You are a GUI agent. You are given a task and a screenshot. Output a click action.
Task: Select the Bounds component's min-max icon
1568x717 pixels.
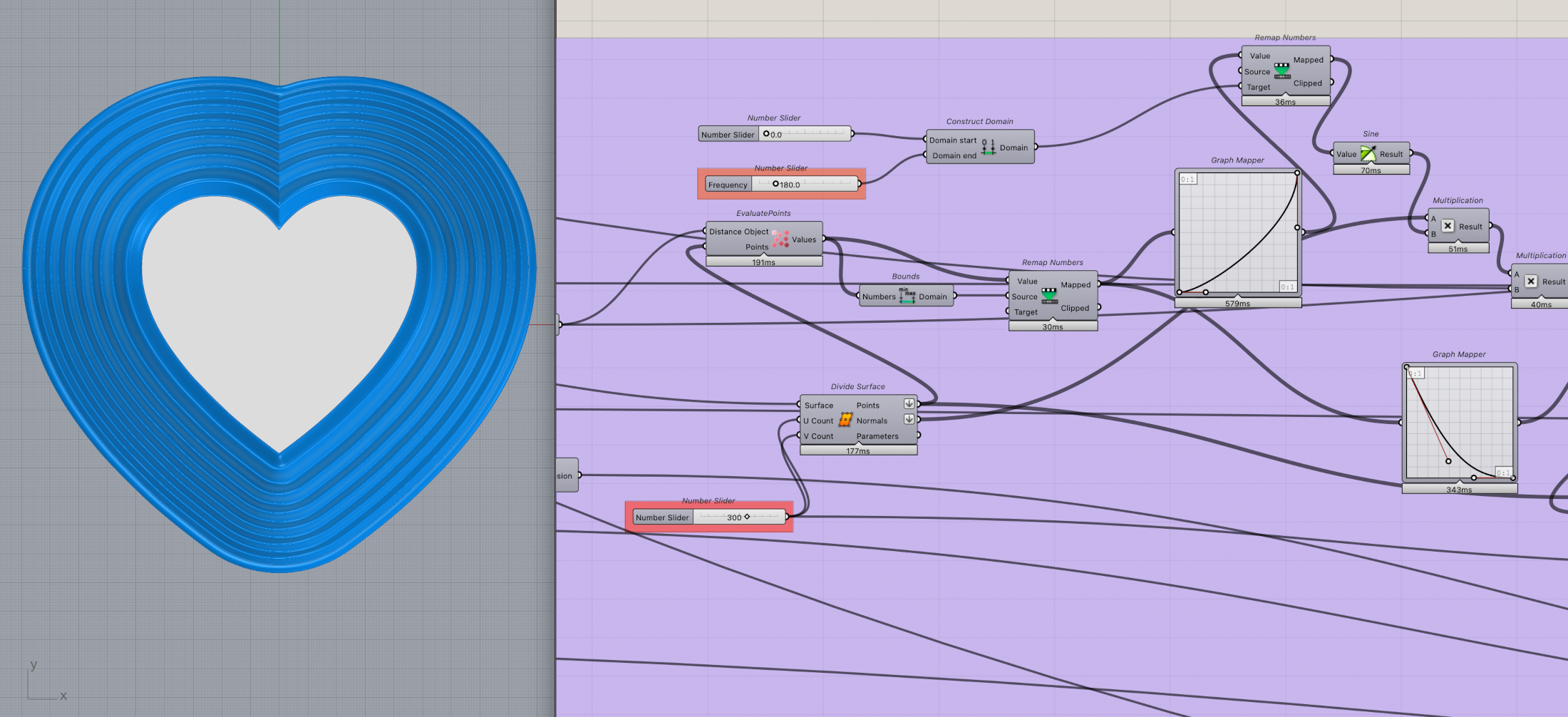pos(907,296)
